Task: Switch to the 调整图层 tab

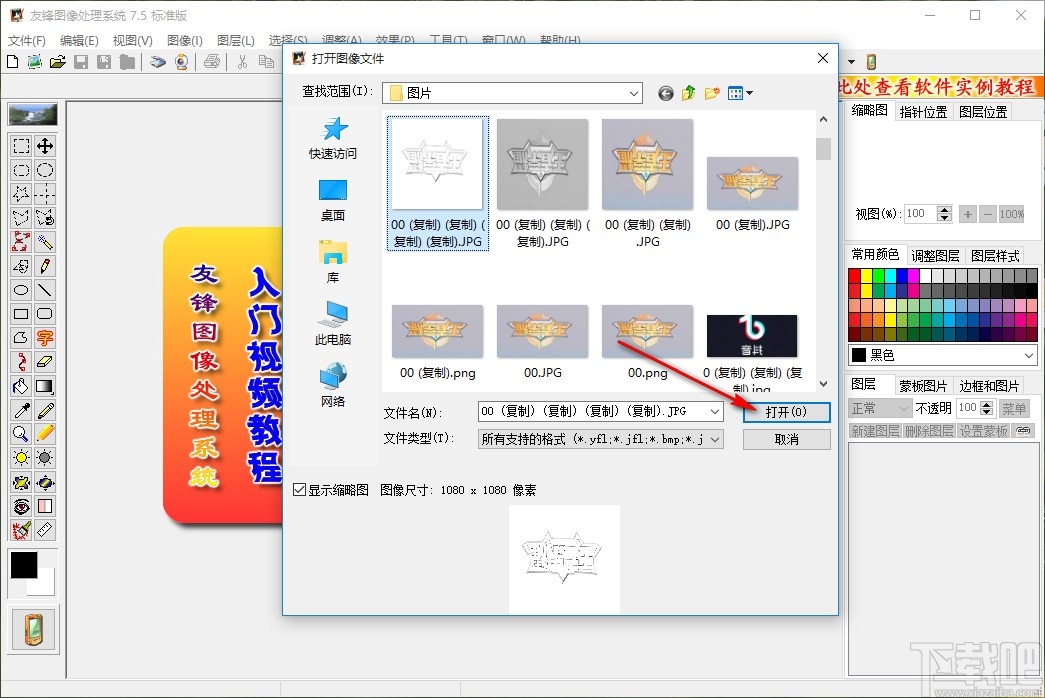Action: [x=935, y=256]
